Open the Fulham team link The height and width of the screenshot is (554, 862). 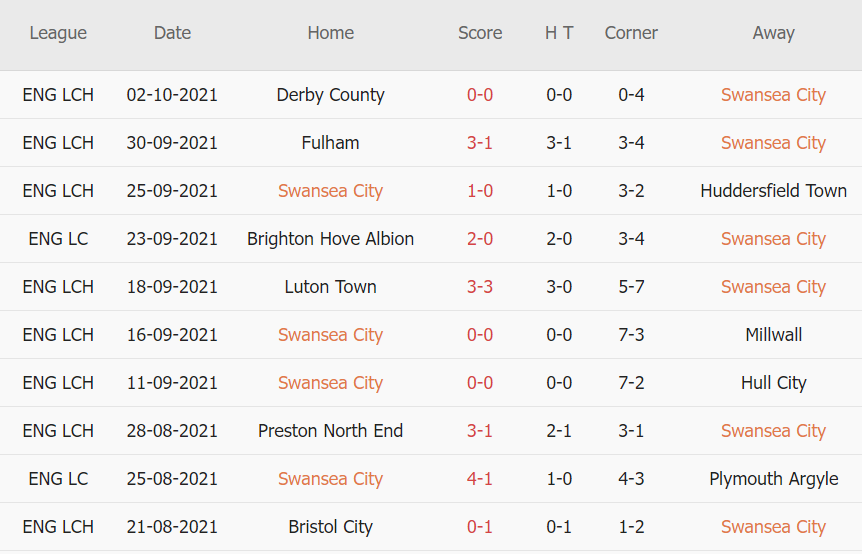(330, 143)
